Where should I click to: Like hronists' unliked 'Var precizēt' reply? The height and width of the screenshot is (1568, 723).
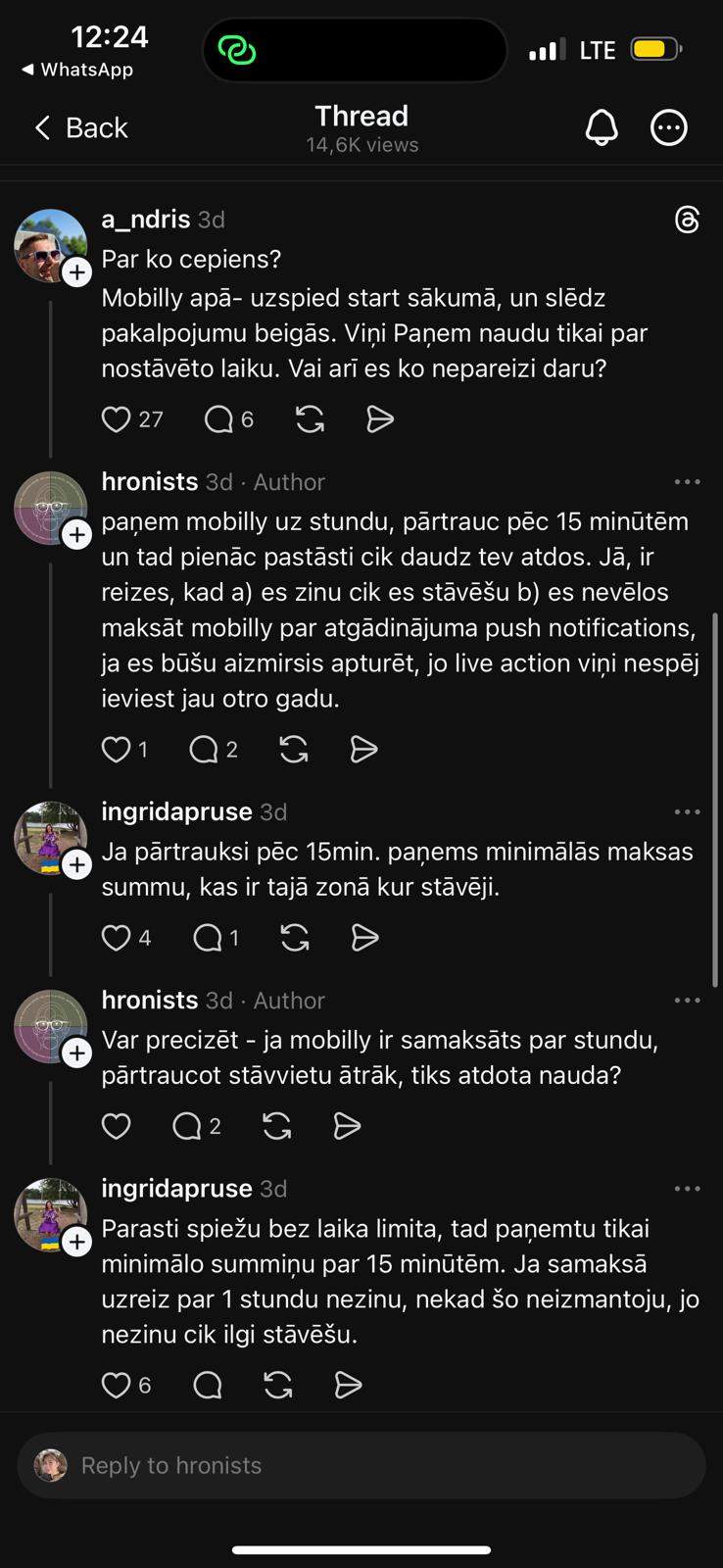tap(117, 1126)
